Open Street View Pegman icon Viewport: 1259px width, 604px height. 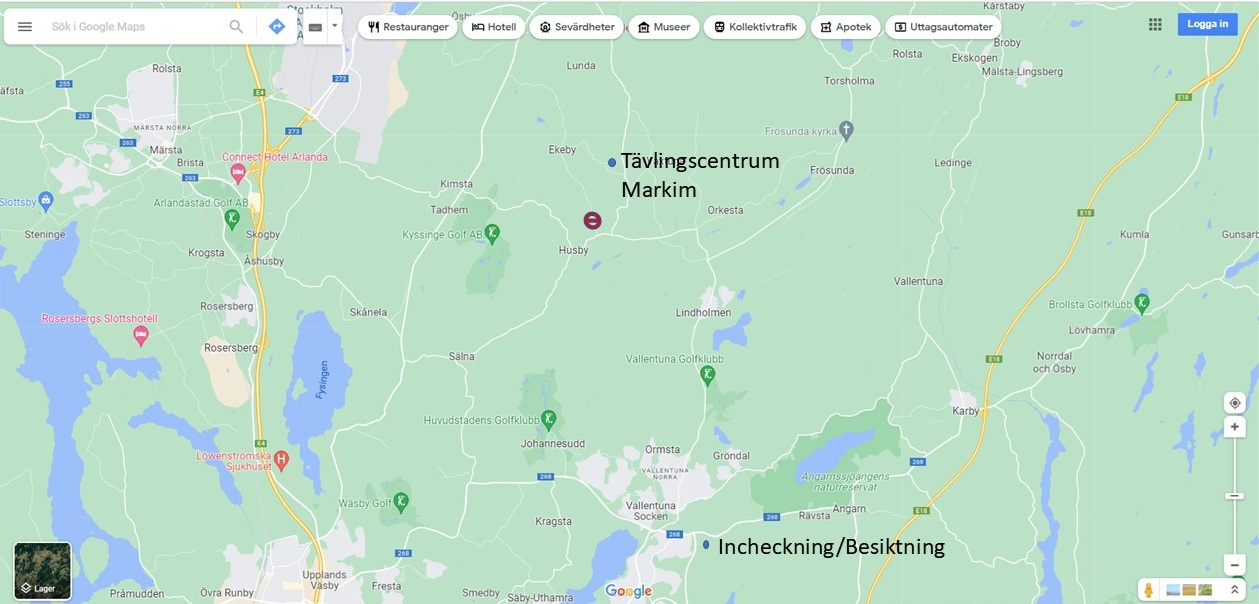(1149, 590)
